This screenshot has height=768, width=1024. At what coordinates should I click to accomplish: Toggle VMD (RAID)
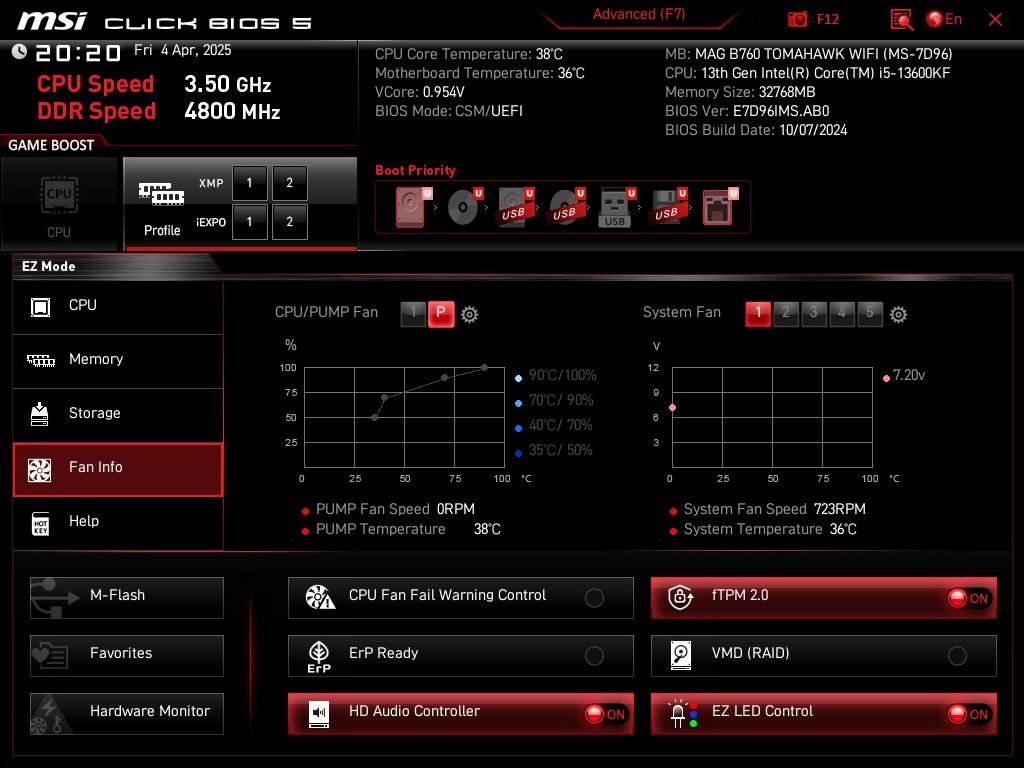pos(824,656)
